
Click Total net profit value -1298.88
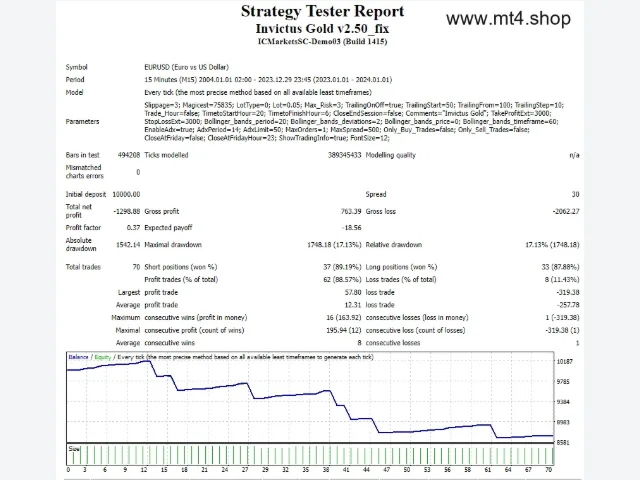point(127,211)
